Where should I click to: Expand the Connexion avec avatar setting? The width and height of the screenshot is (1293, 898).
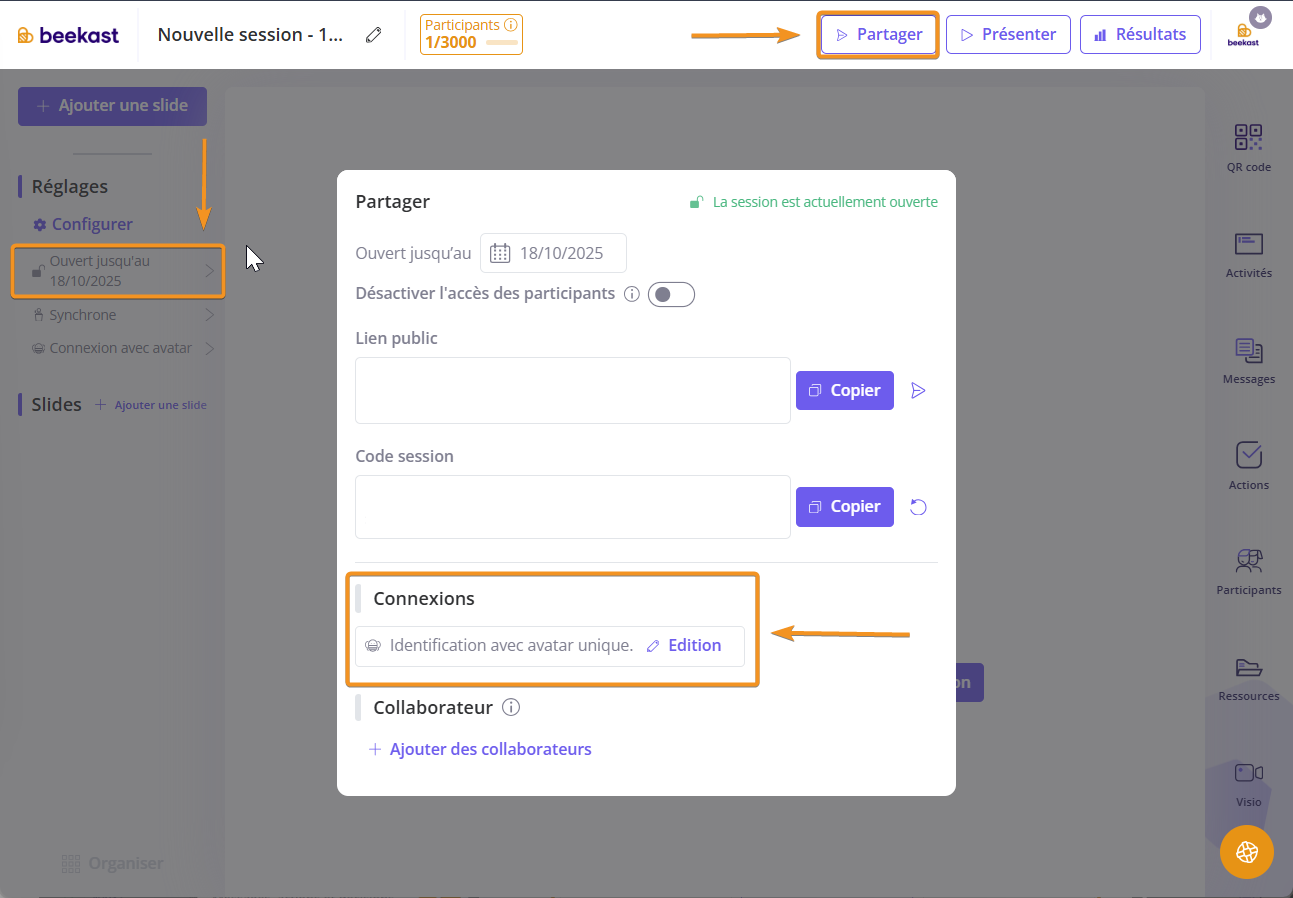[x=118, y=349]
